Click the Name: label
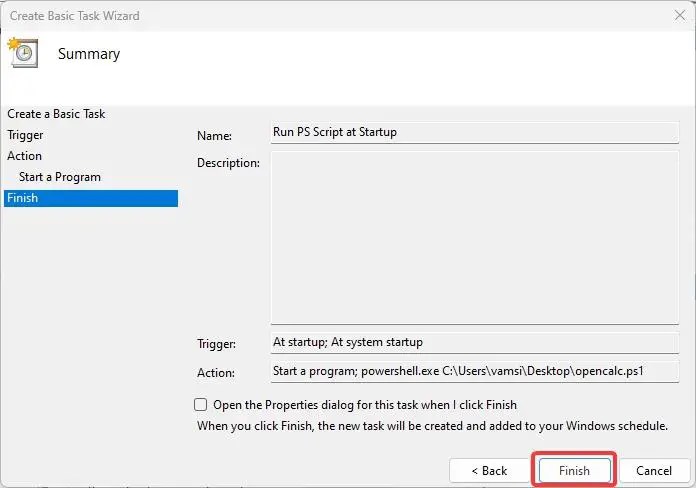 [214, 135]
